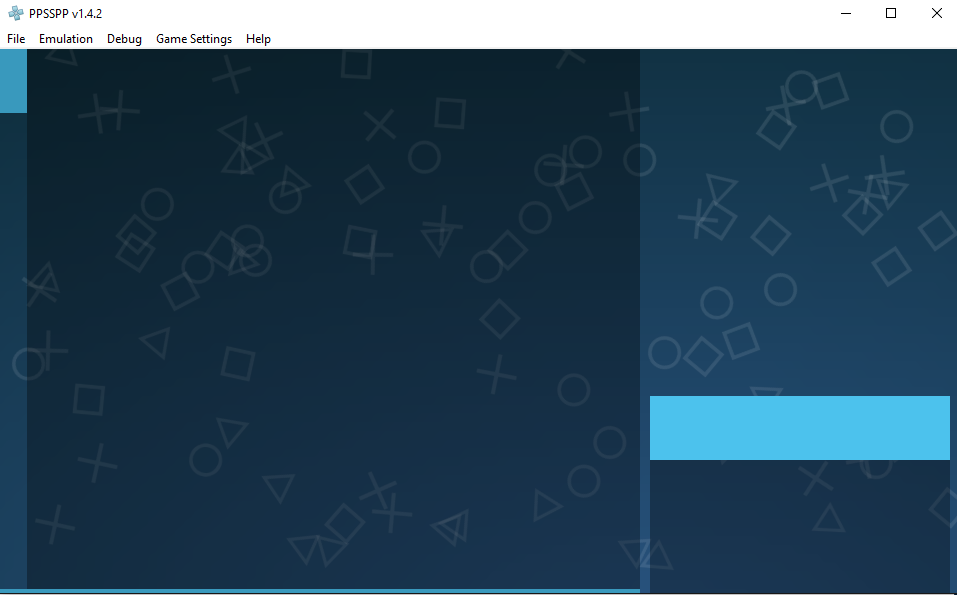Click the dark button below the light blue button
The height and width of the screenshot is (595, 957).
[799, 525]
